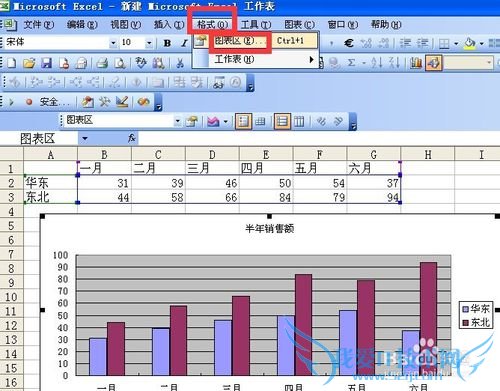Choose 图表区(E)... from Format menu
Image resolution: width=500 pixels, height=391 pixels.
coord(256,41)
